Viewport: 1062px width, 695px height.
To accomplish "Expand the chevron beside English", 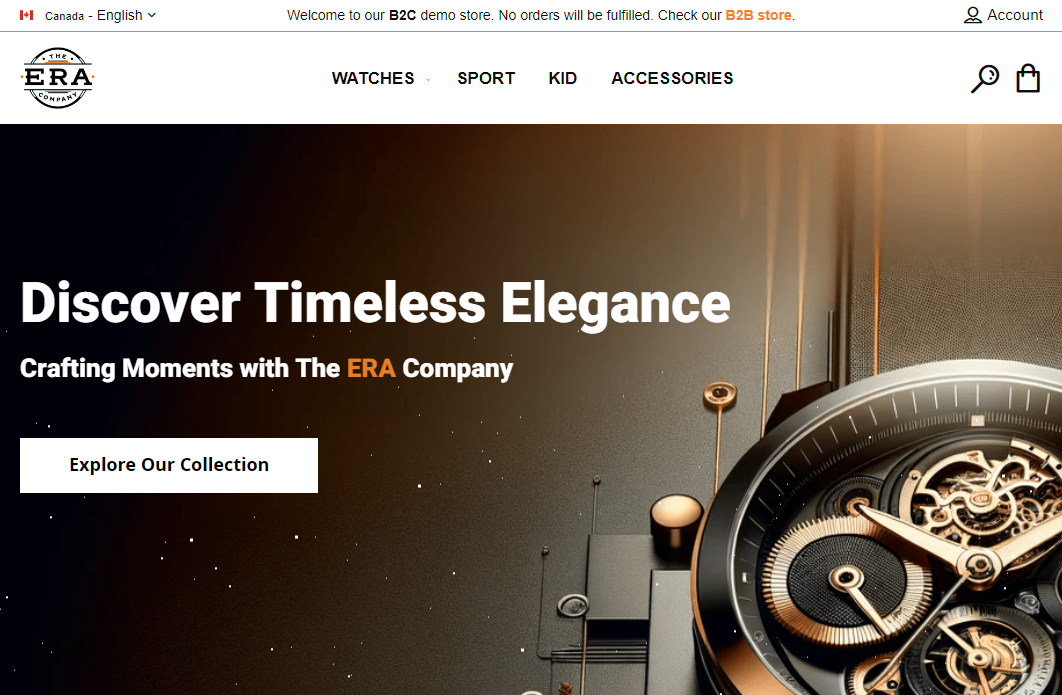I will [152, 15].
